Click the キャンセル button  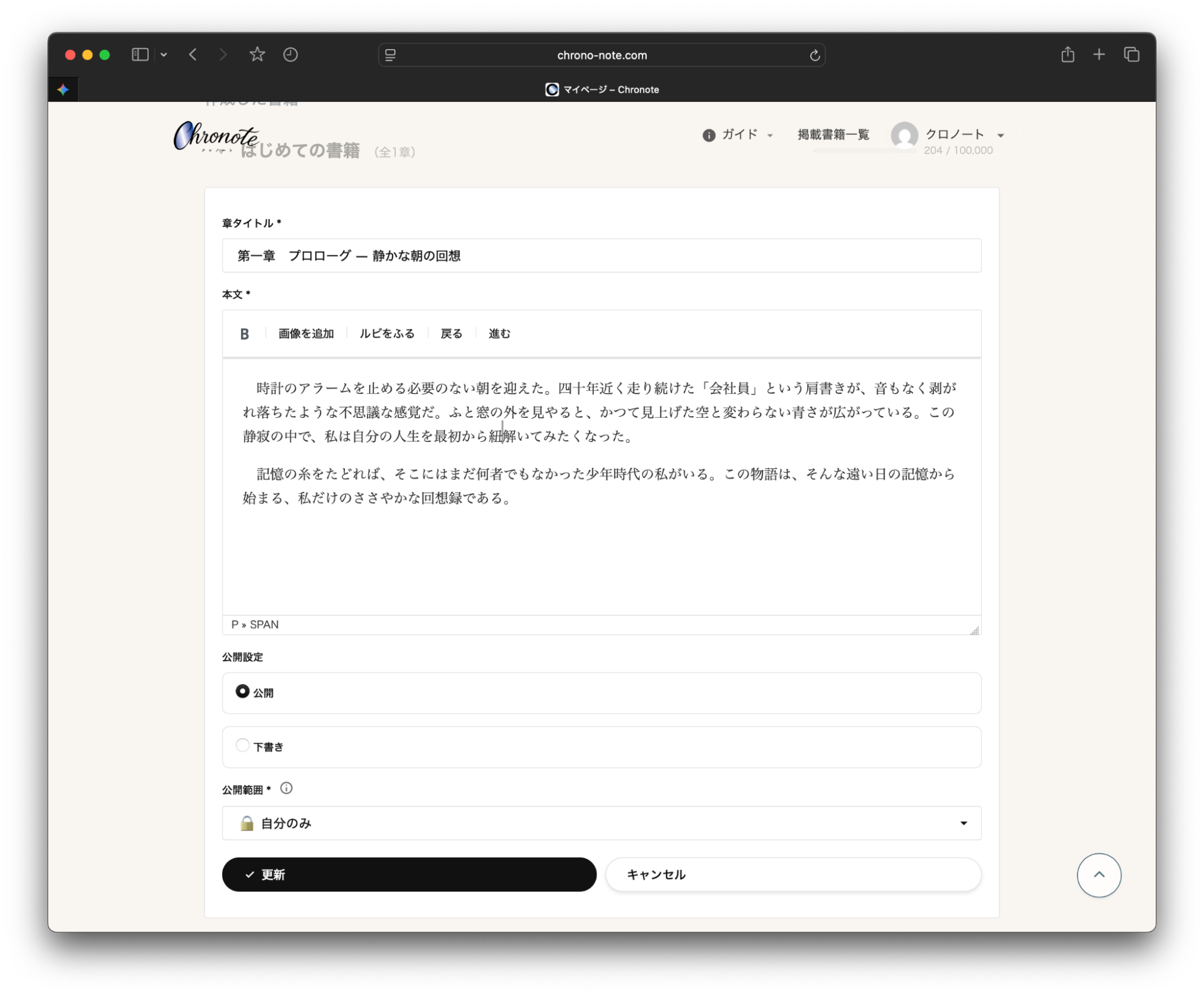click(x=793, y=874)
